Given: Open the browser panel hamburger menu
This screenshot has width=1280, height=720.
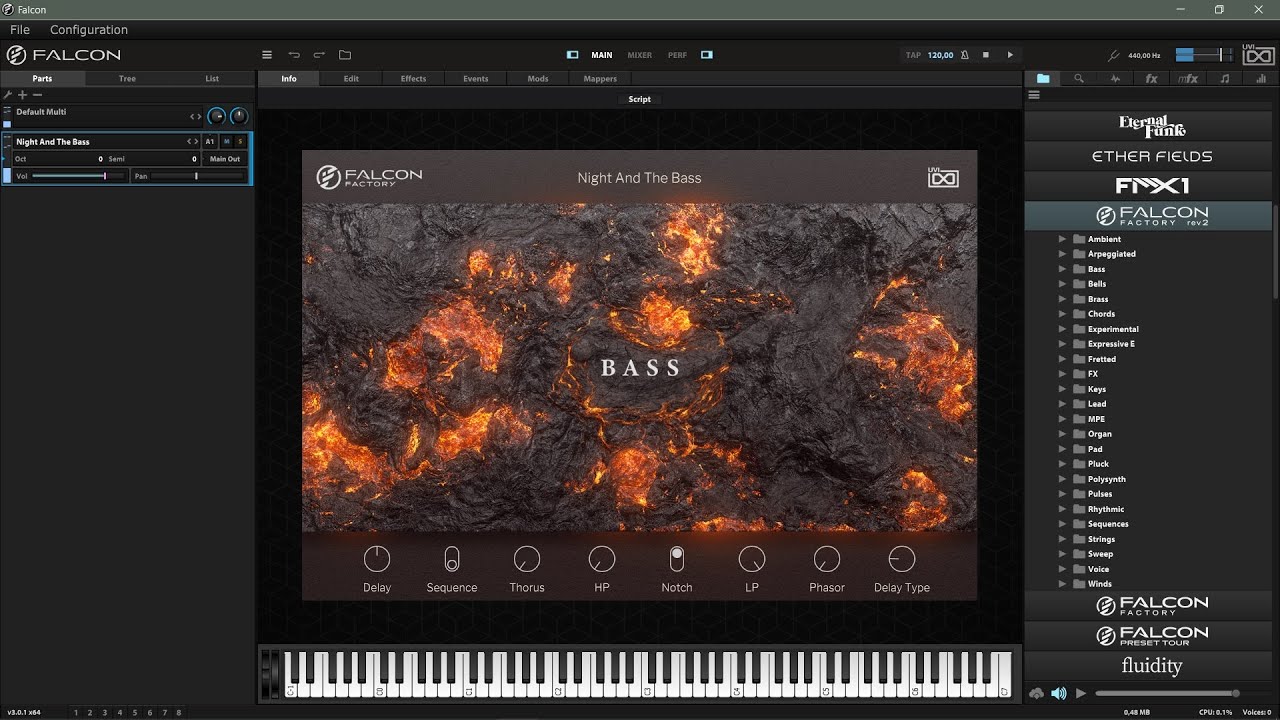Looking at the screenshot, I should point(1034,95).
